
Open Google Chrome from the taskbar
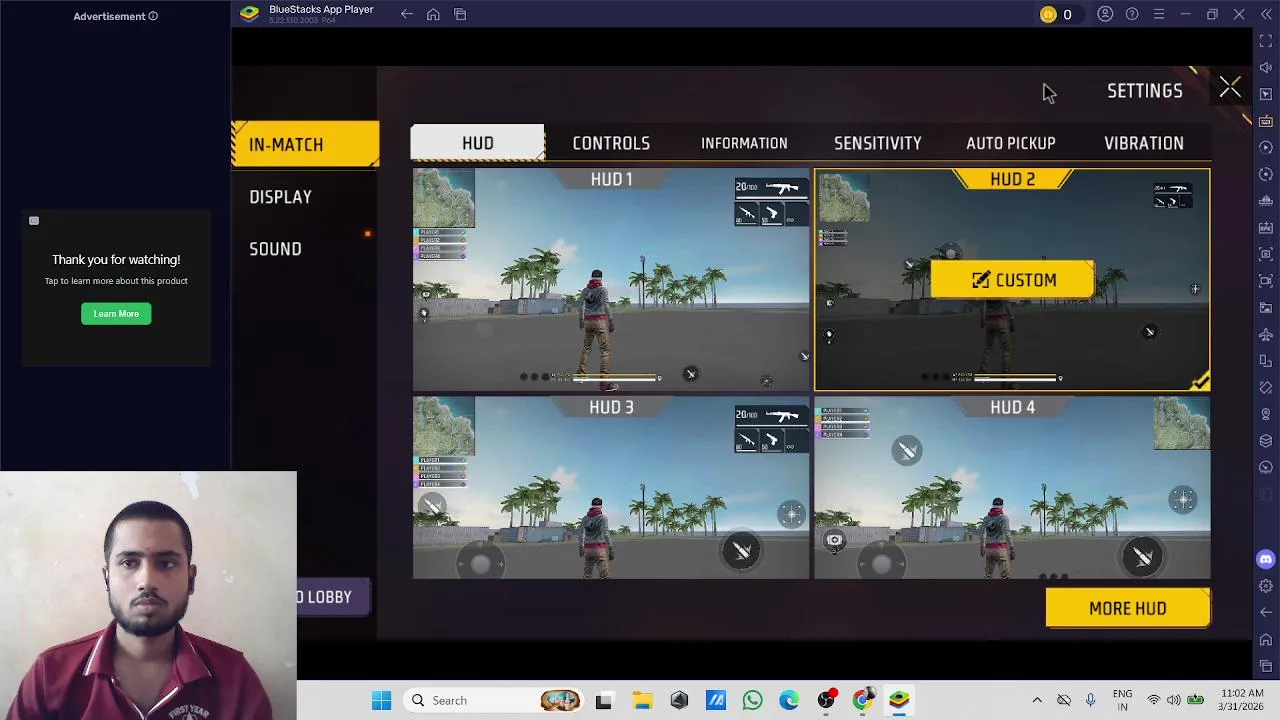click(x=862, y=700)
